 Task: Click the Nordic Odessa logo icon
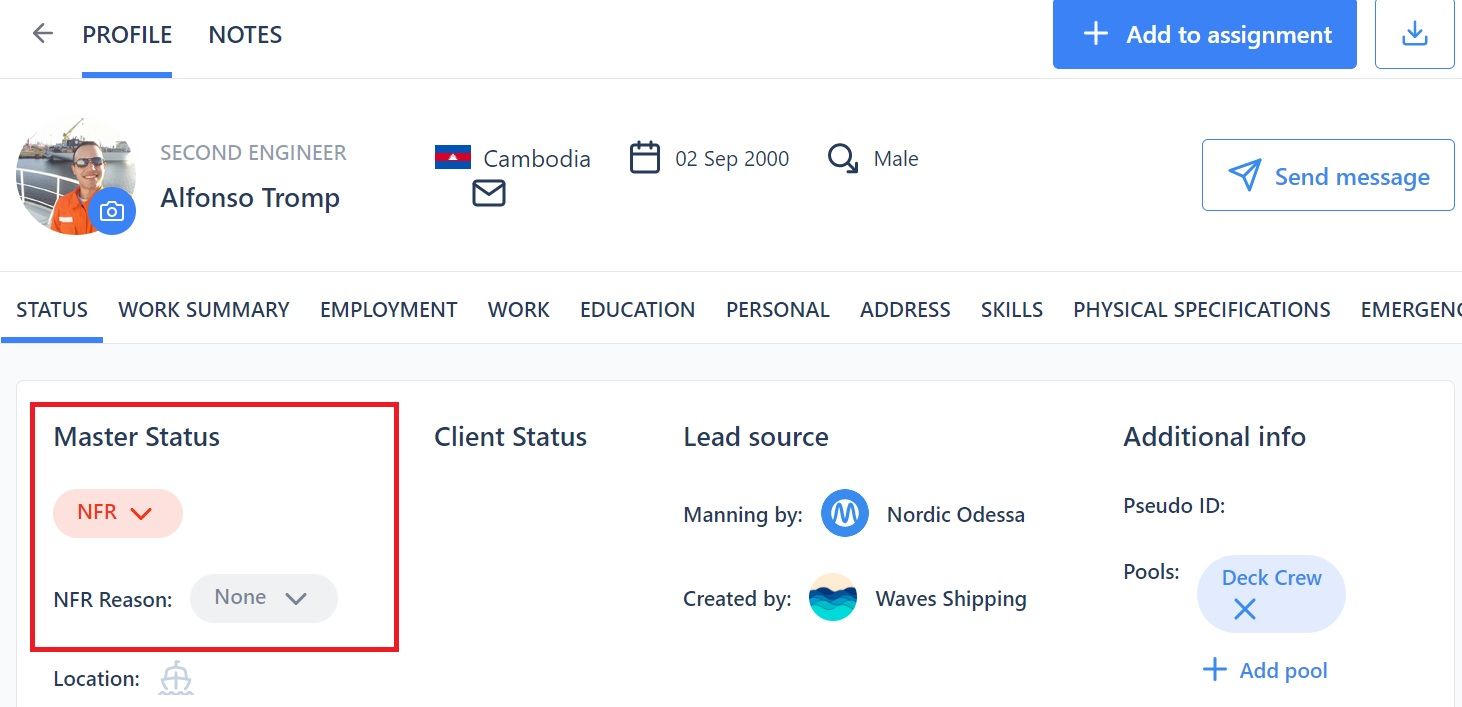(845, 515)
